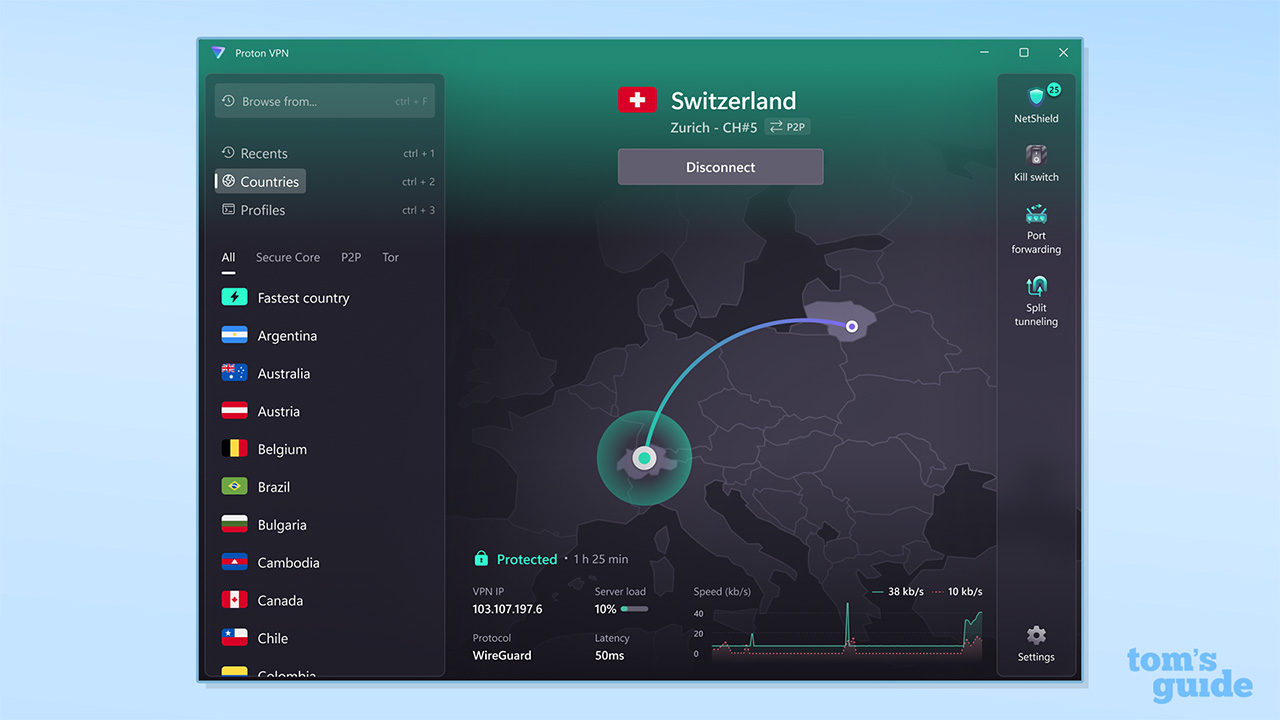The width and height of the screenshot is (1280, 720).
Task: Open the Split tunneling icon
Action: (x=1036, y=286)
